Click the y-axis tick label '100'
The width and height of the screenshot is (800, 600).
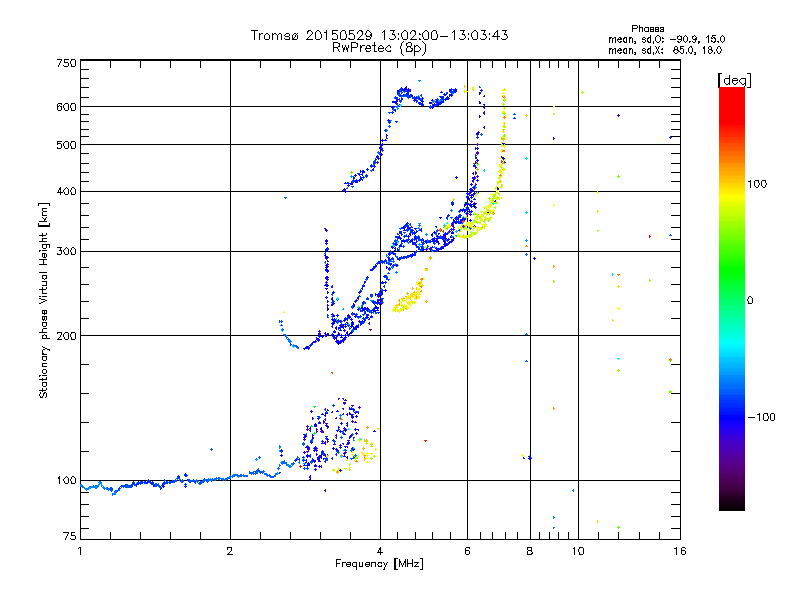click(67, 481)
